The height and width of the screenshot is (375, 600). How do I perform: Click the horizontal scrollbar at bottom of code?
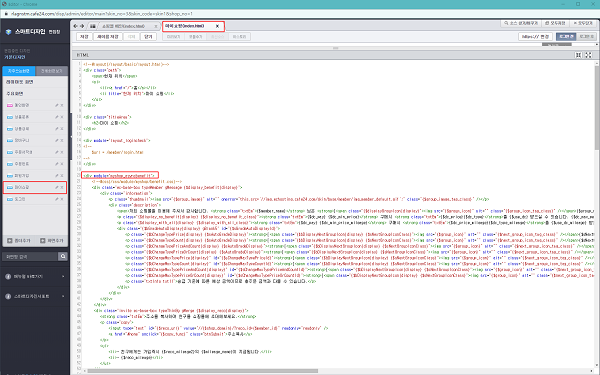pyautogui.click(x=203, y=370)
